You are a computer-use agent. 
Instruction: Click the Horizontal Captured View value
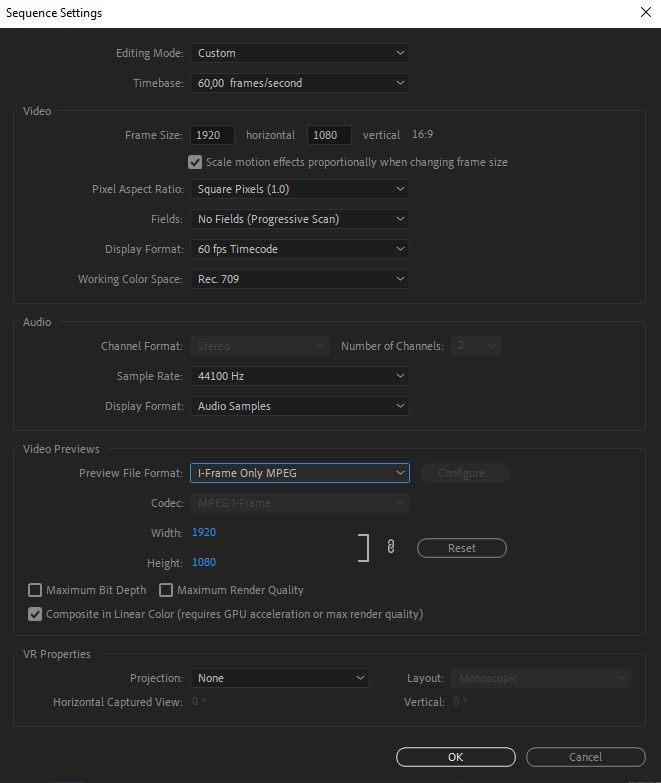(x=199, y=702)
